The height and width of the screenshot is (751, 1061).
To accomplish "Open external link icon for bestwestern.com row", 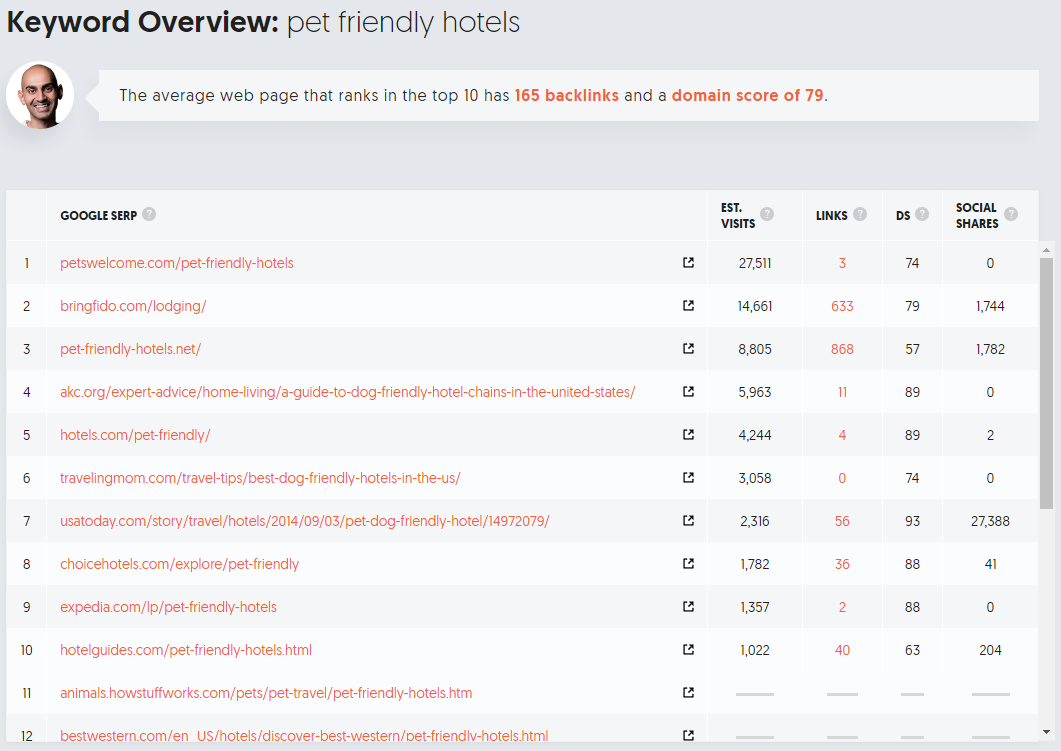I will (688, 735).
